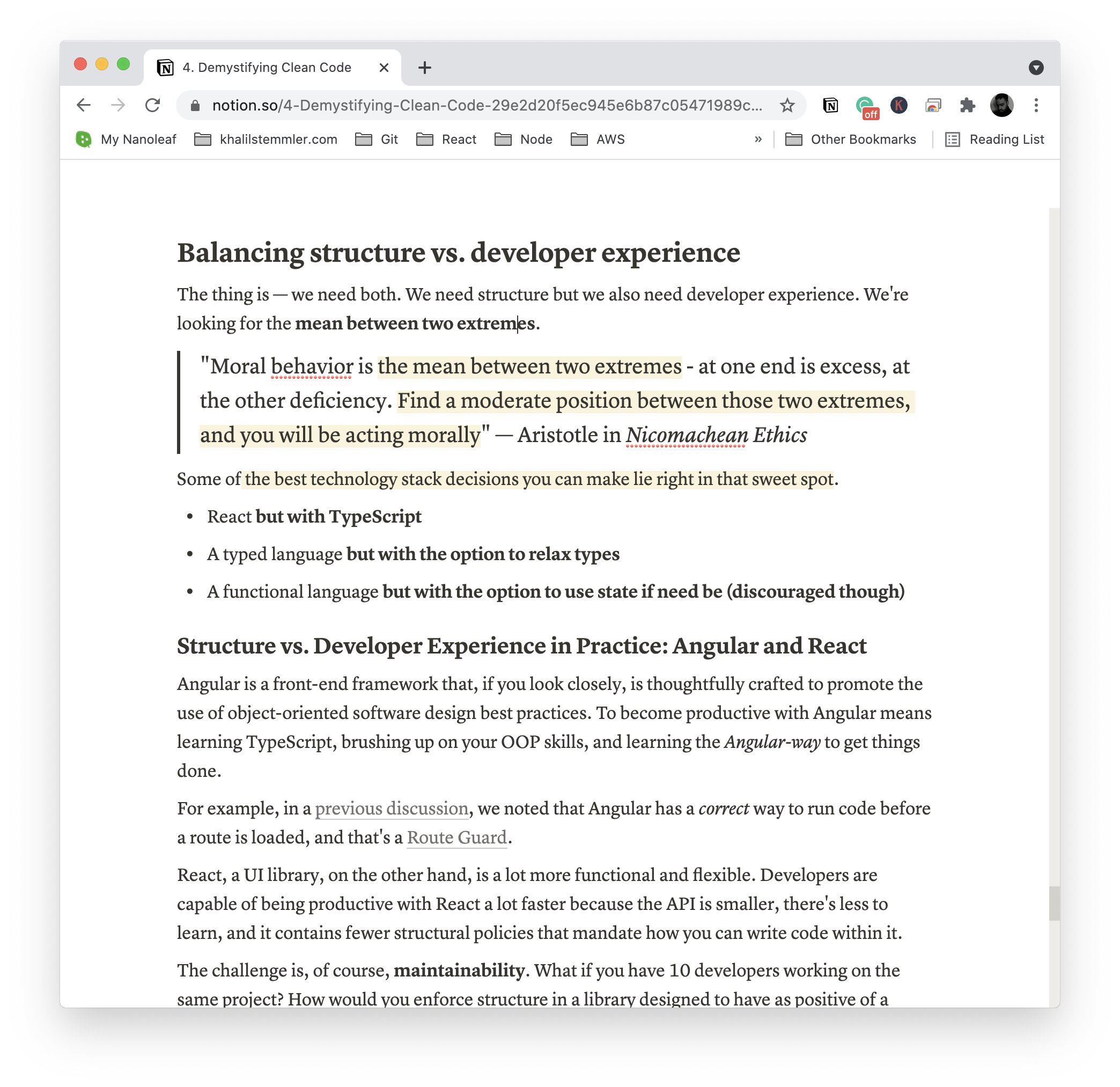Open the Notion Web Clipper extension
1120x1087 pixels.
point(830,105)
